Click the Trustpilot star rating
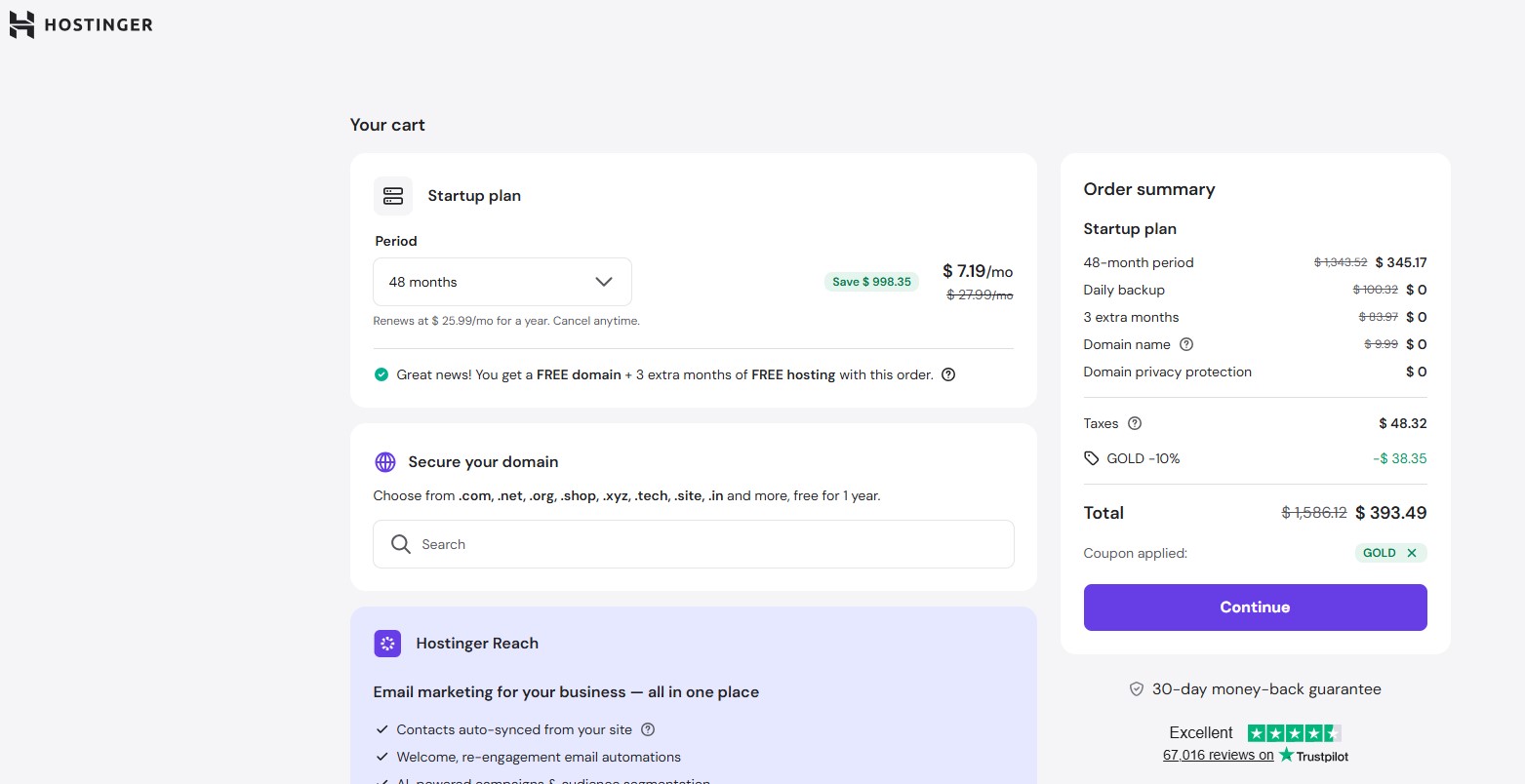Viewport: 1525px width, 784px height. tap(1295, 733)
